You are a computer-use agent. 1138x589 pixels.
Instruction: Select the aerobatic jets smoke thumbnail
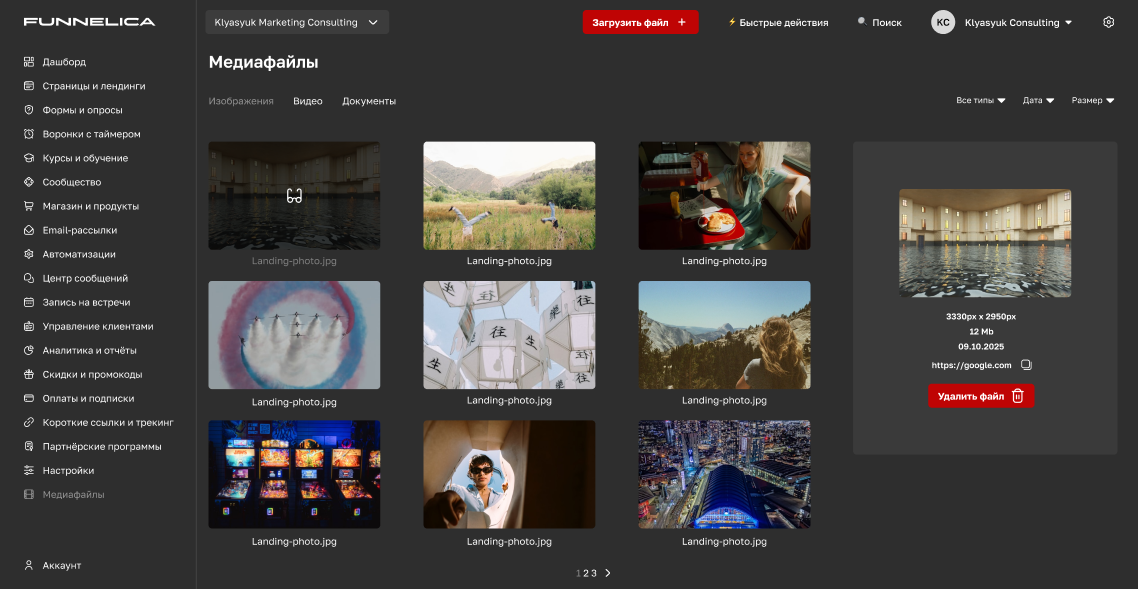tap(294, 335)
